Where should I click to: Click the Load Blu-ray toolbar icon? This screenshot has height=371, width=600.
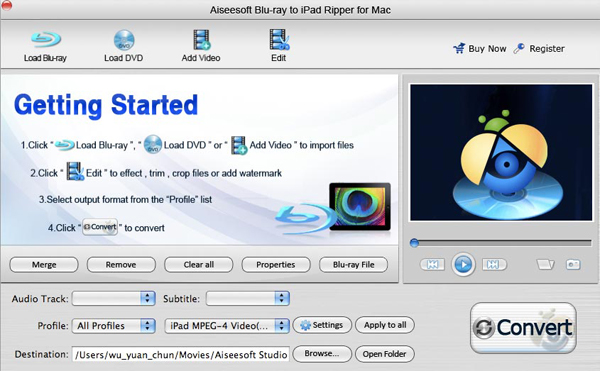click(46, 39)
